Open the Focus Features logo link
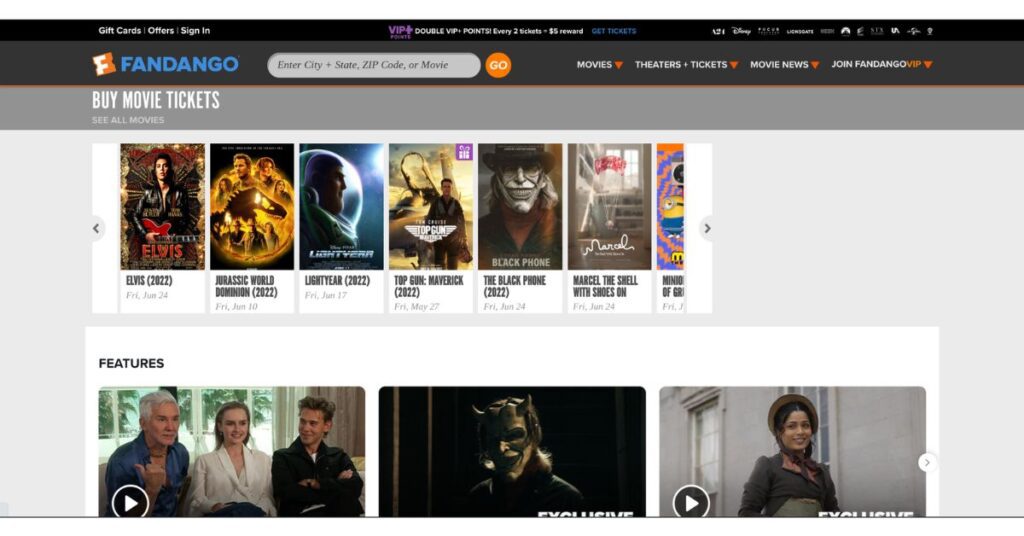This screenshot has height=536, width=1024. [x=769, y=31]
